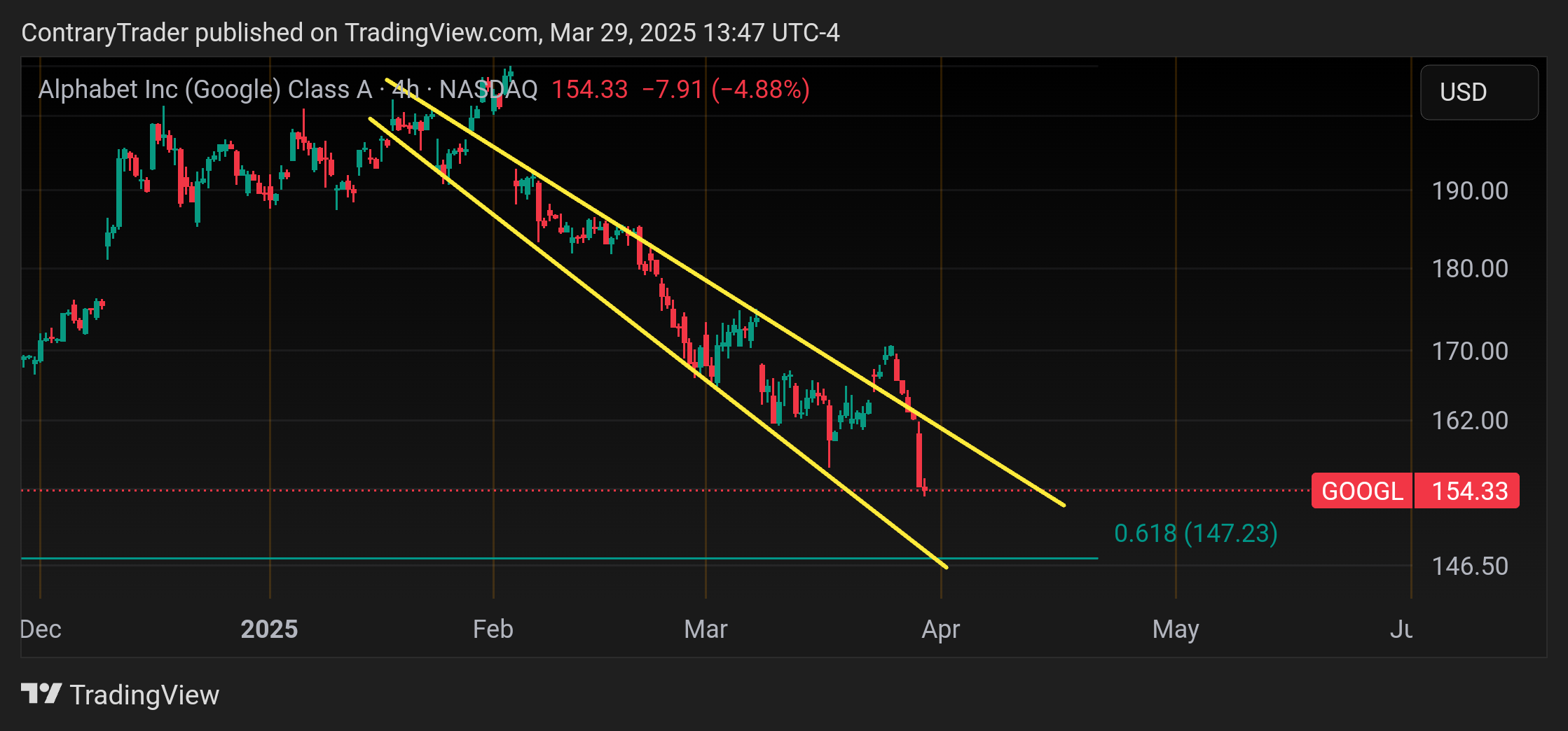Click the 154.33 current price label

click(x=1467, y=491)
